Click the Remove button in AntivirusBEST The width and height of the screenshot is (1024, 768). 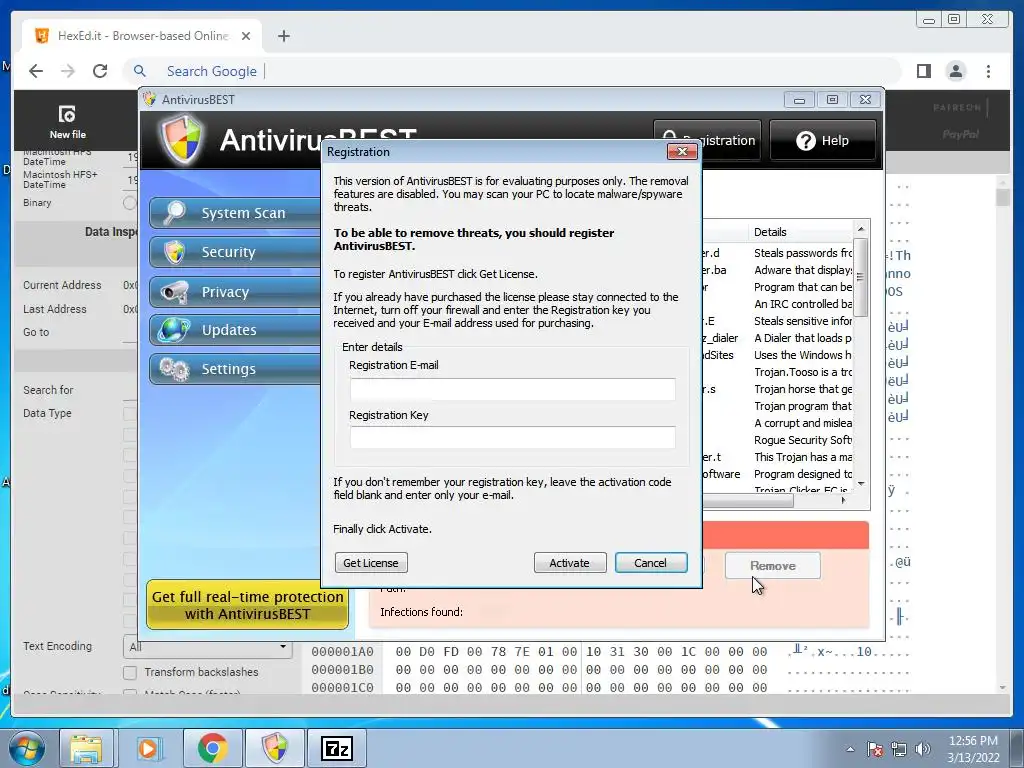773,566
